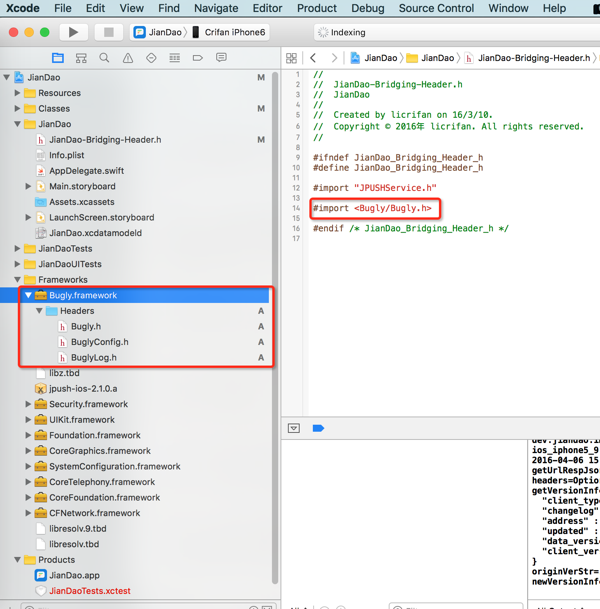Screen dimensions: 600x609
Task: Open the Find navigator magnifier icon
Action: (104, 58)
